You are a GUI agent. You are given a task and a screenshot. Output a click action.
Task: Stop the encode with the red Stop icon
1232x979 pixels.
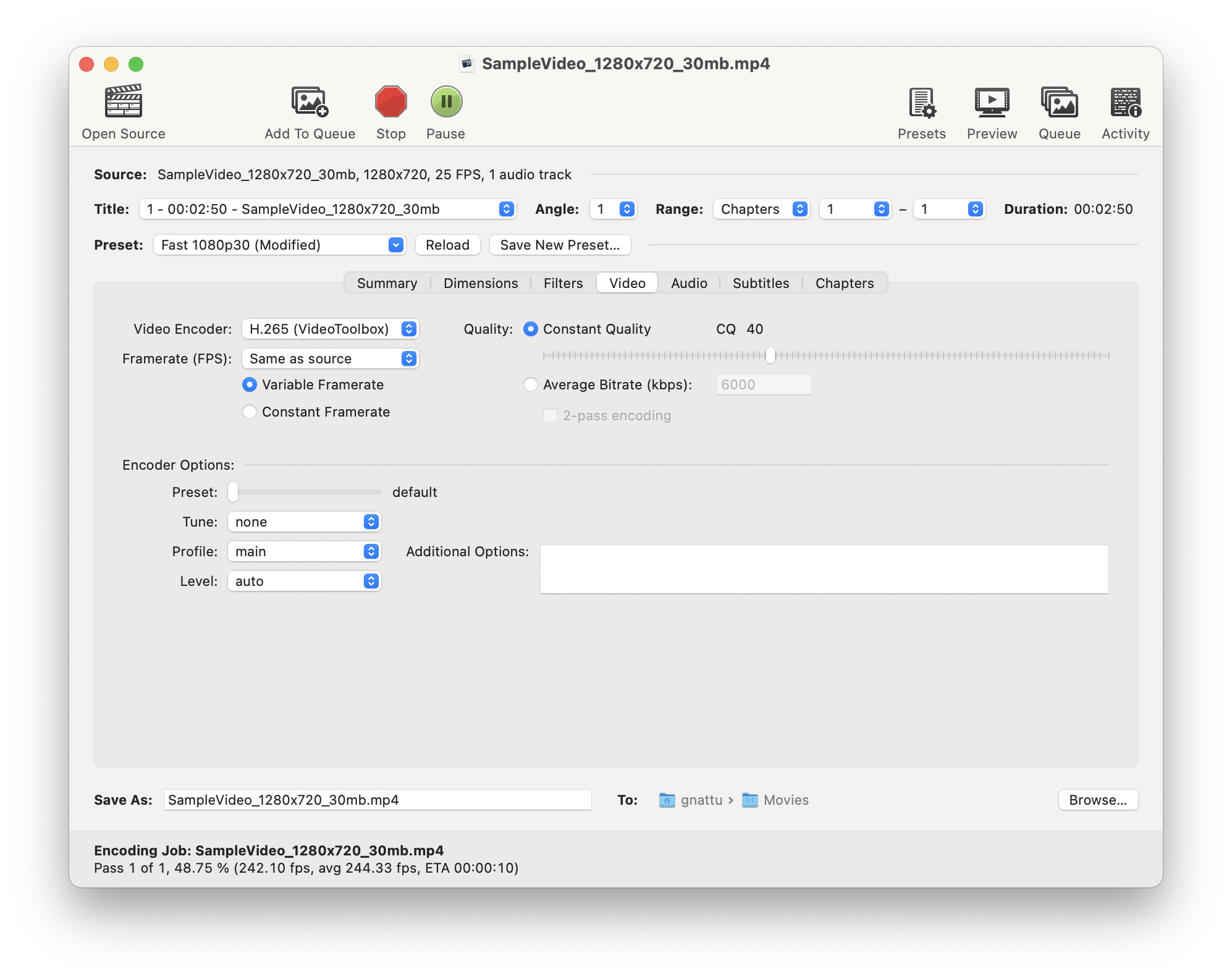(x=390, y=102)
